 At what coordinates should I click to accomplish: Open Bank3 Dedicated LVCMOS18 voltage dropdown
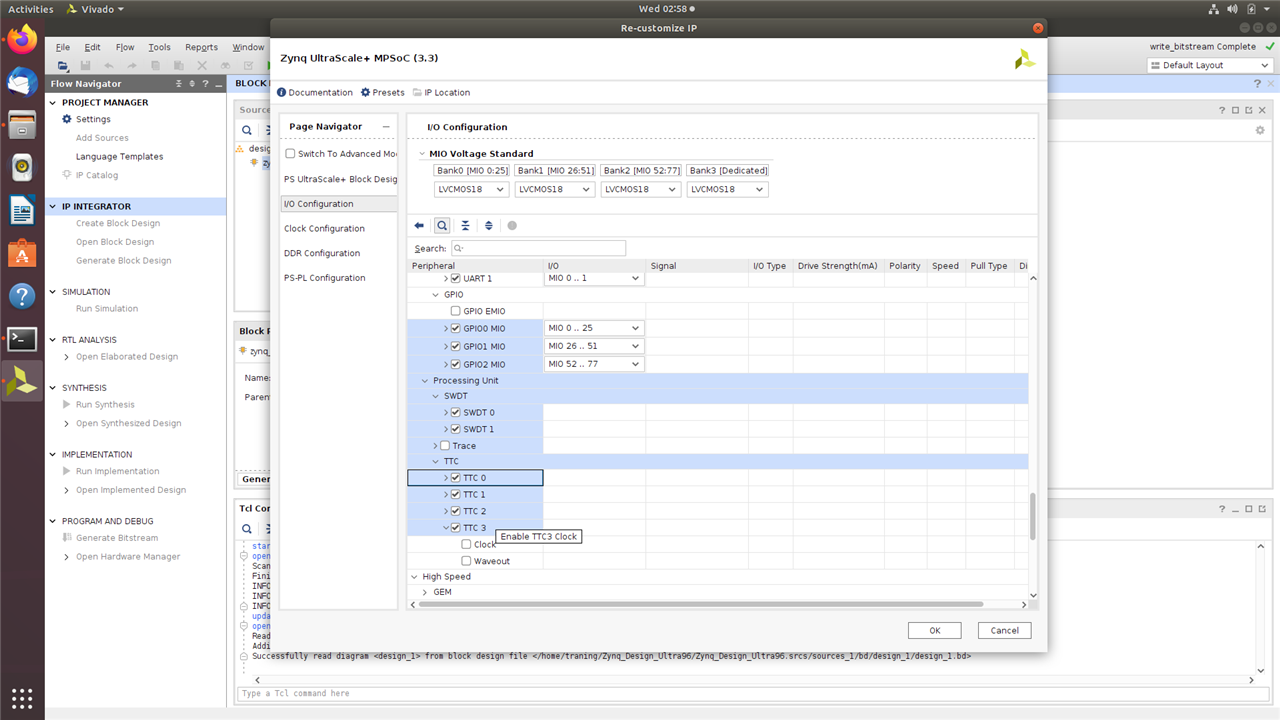point(727,189)
